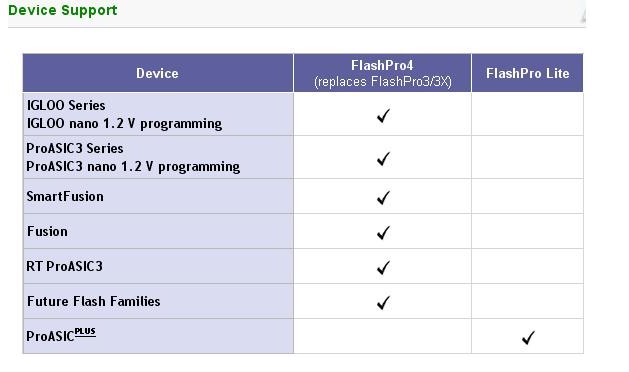Click the RT ProASIC3 row checkmark

(x=383, y=267)
